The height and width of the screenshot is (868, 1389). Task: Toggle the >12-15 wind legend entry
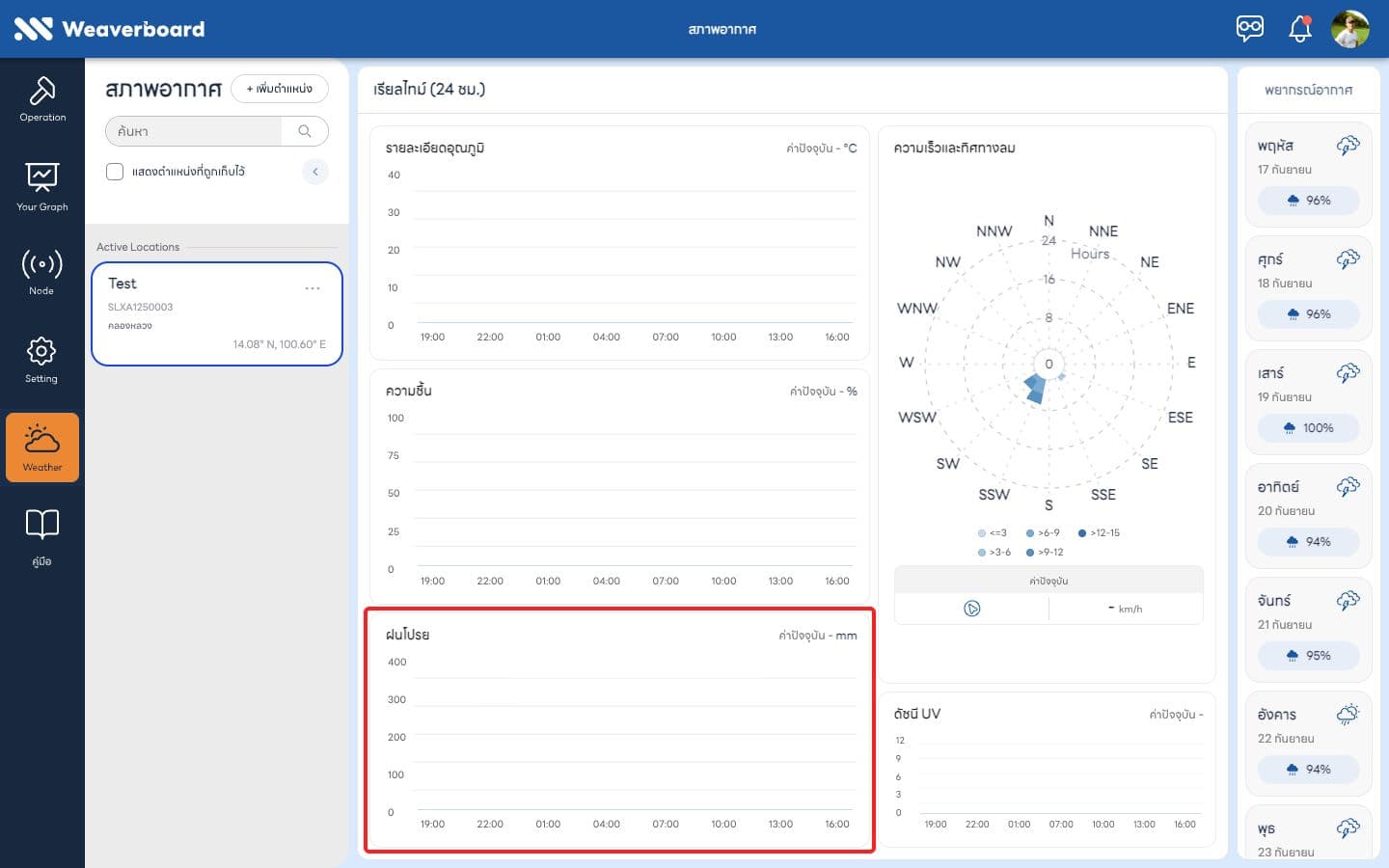tap(1099, 532)
